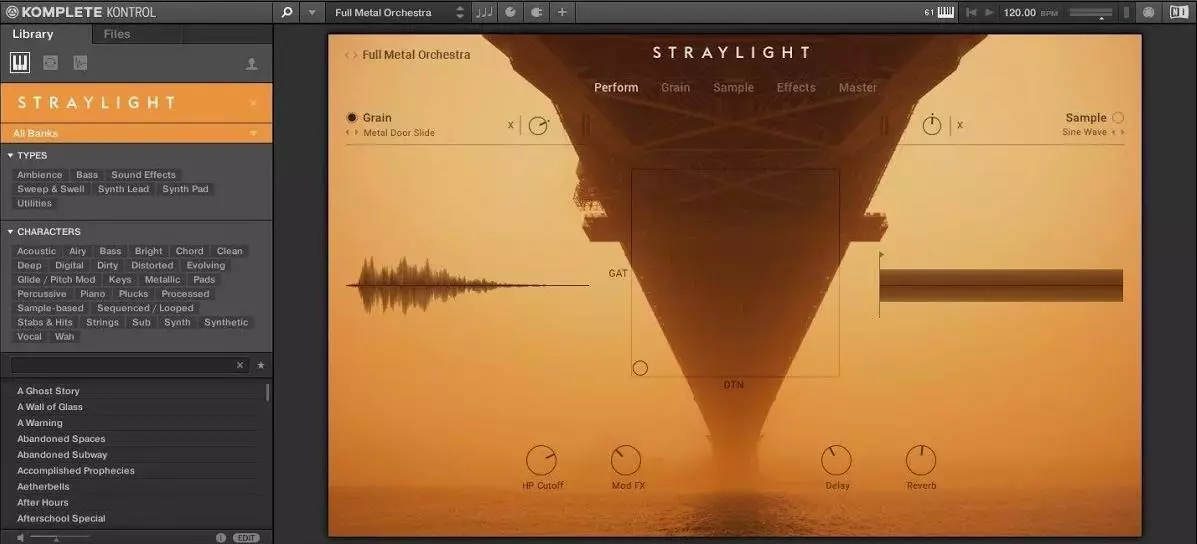Open the Files tab

[117, 34]
